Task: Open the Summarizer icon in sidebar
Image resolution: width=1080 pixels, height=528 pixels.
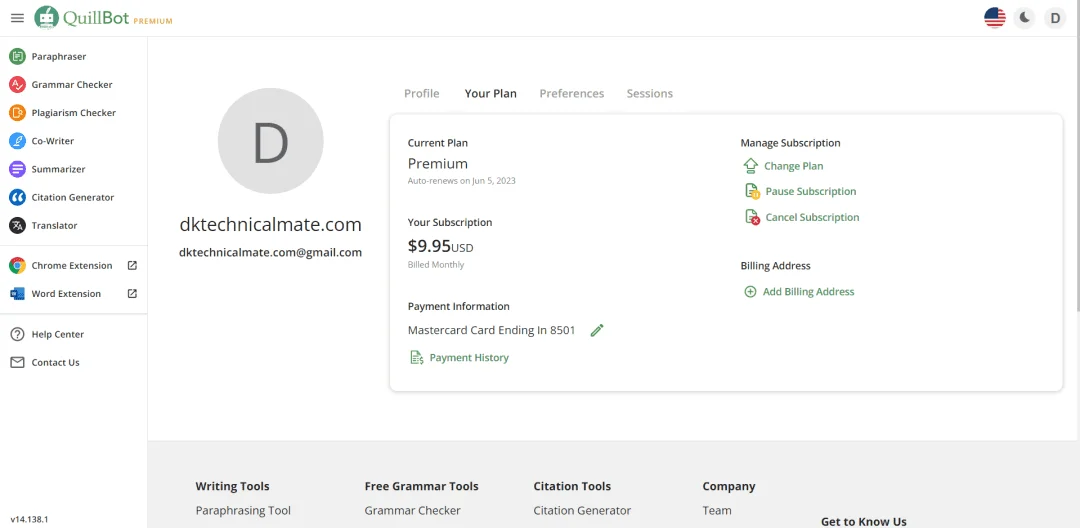Action: click(17, 169)
